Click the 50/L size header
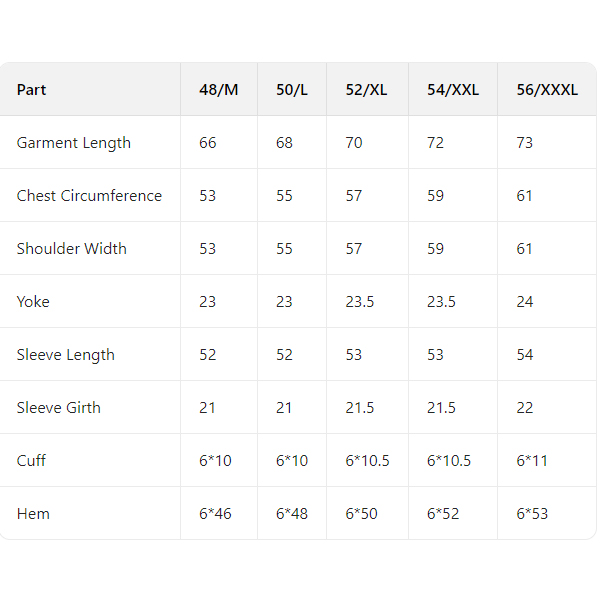The height and width of the screenshot is (602, 602). pyautogui.click(x=292, y=90)
